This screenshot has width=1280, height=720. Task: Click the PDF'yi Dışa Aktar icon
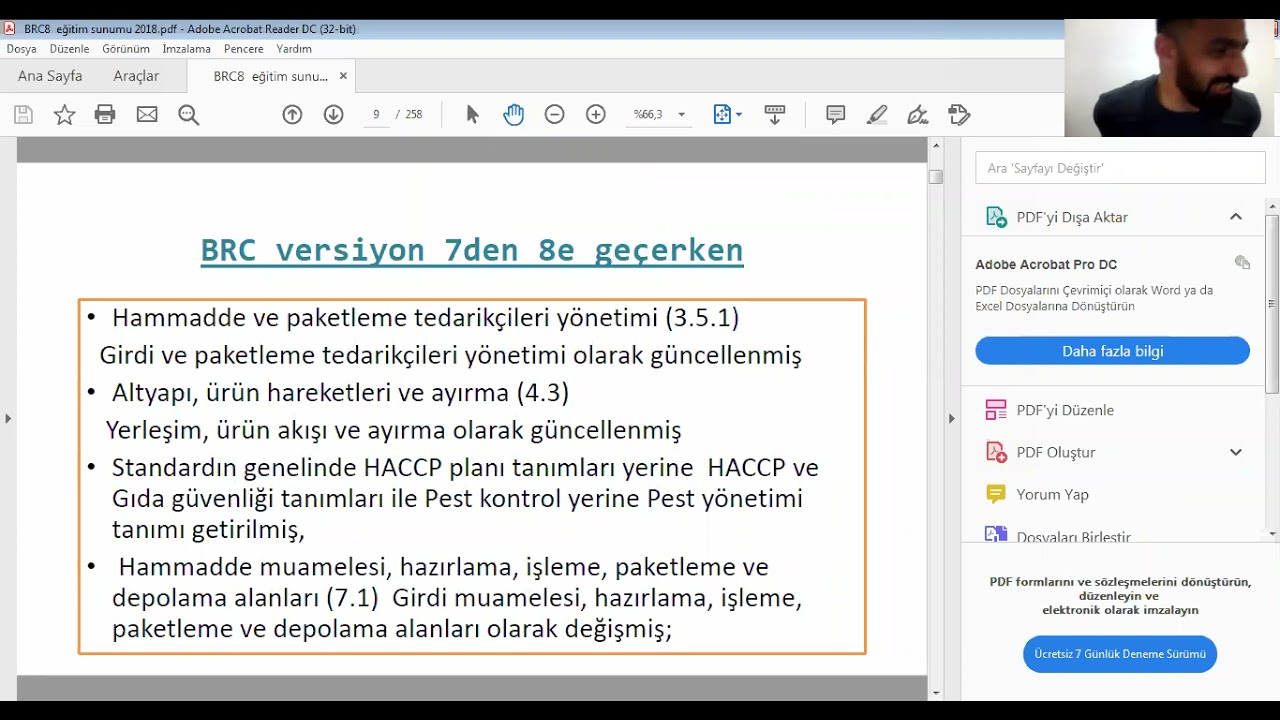click(996, 217)
